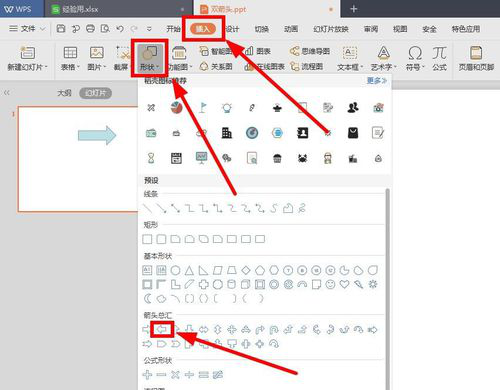The image size is (500, 390).
Task: Choose the building recommended icon
Action: pos(227,133)
